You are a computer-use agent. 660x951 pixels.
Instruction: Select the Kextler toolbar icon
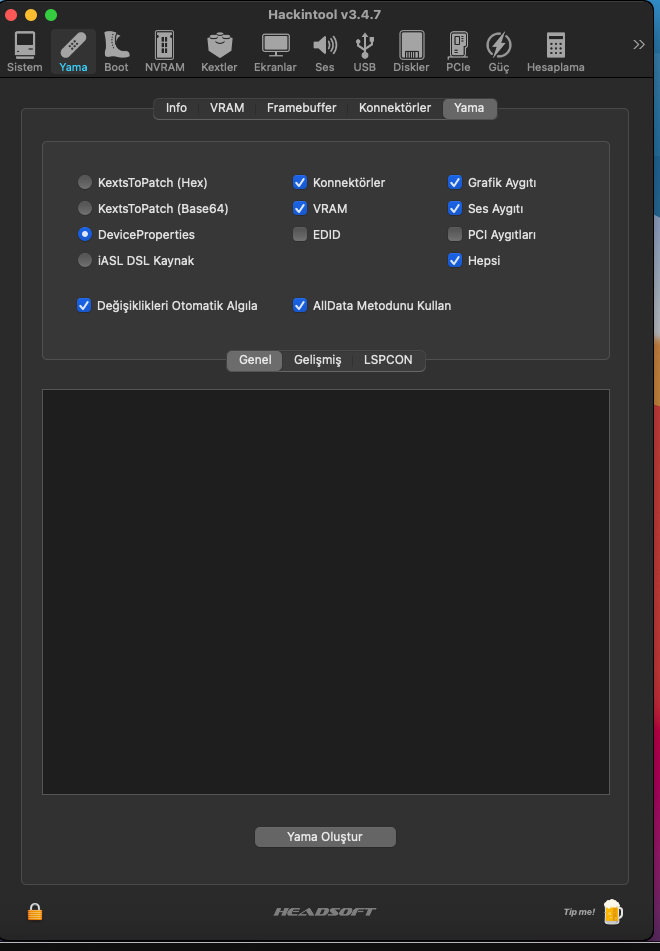[219, 51]
